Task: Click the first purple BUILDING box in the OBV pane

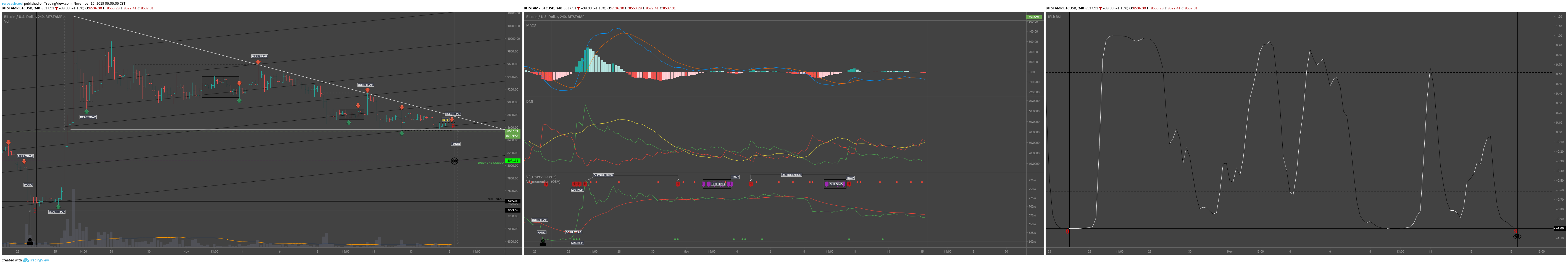Action: [718, 184]
